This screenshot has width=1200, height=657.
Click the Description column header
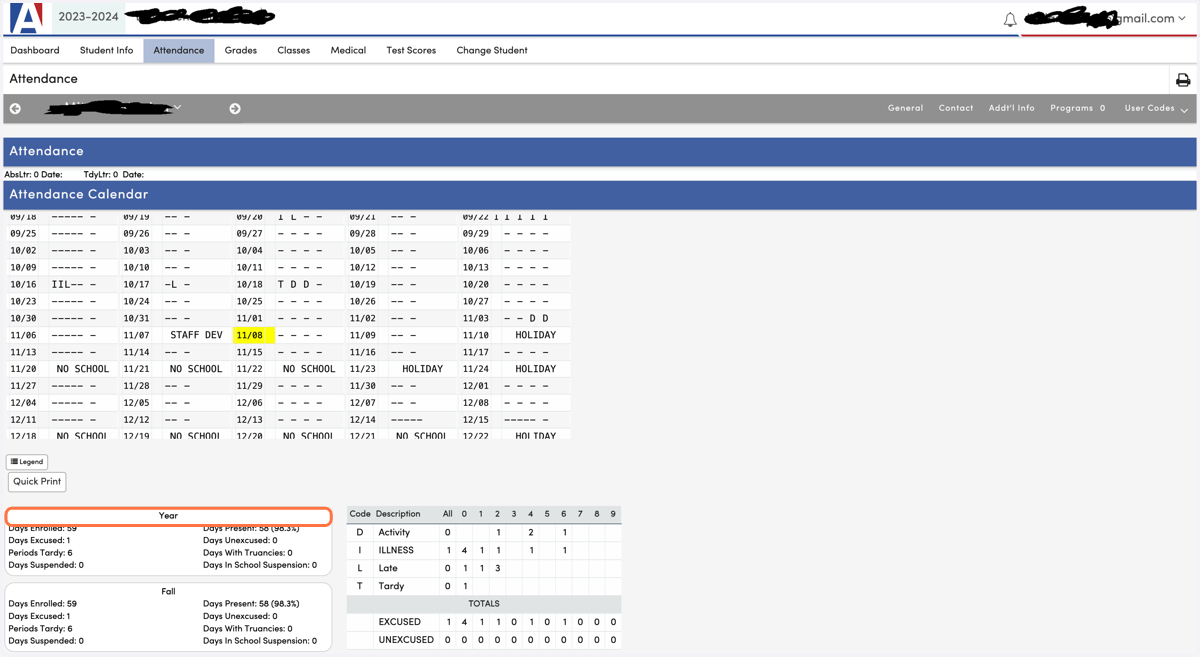point(398,514)
